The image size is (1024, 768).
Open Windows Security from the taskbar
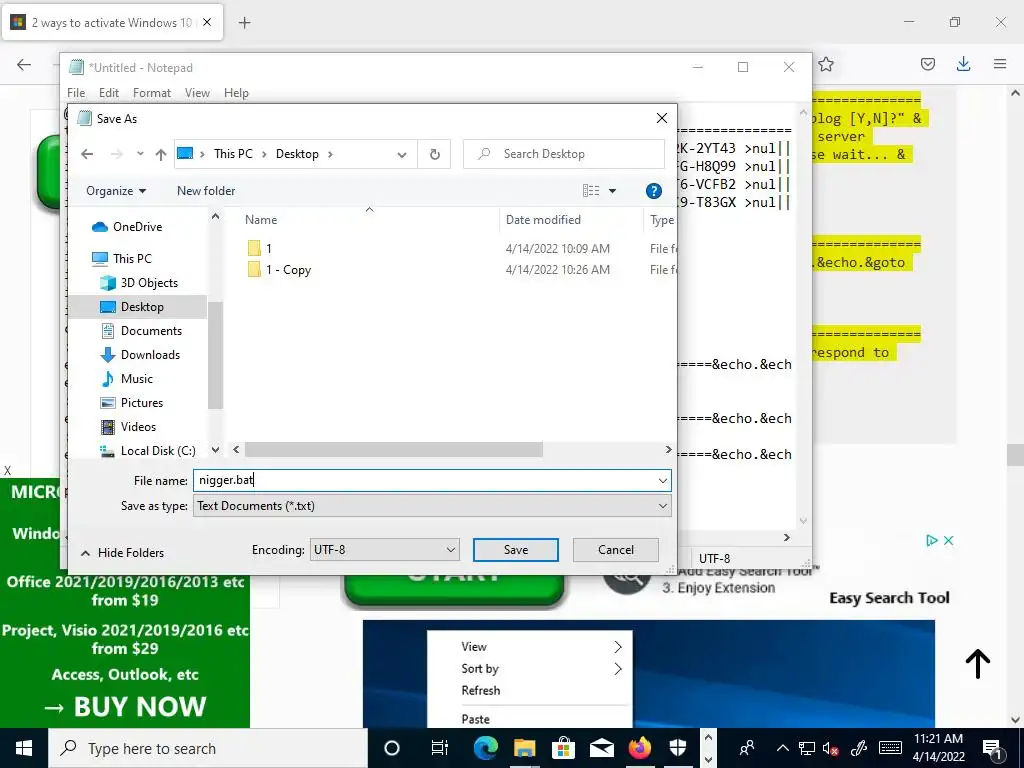click(x=679, y=748)
